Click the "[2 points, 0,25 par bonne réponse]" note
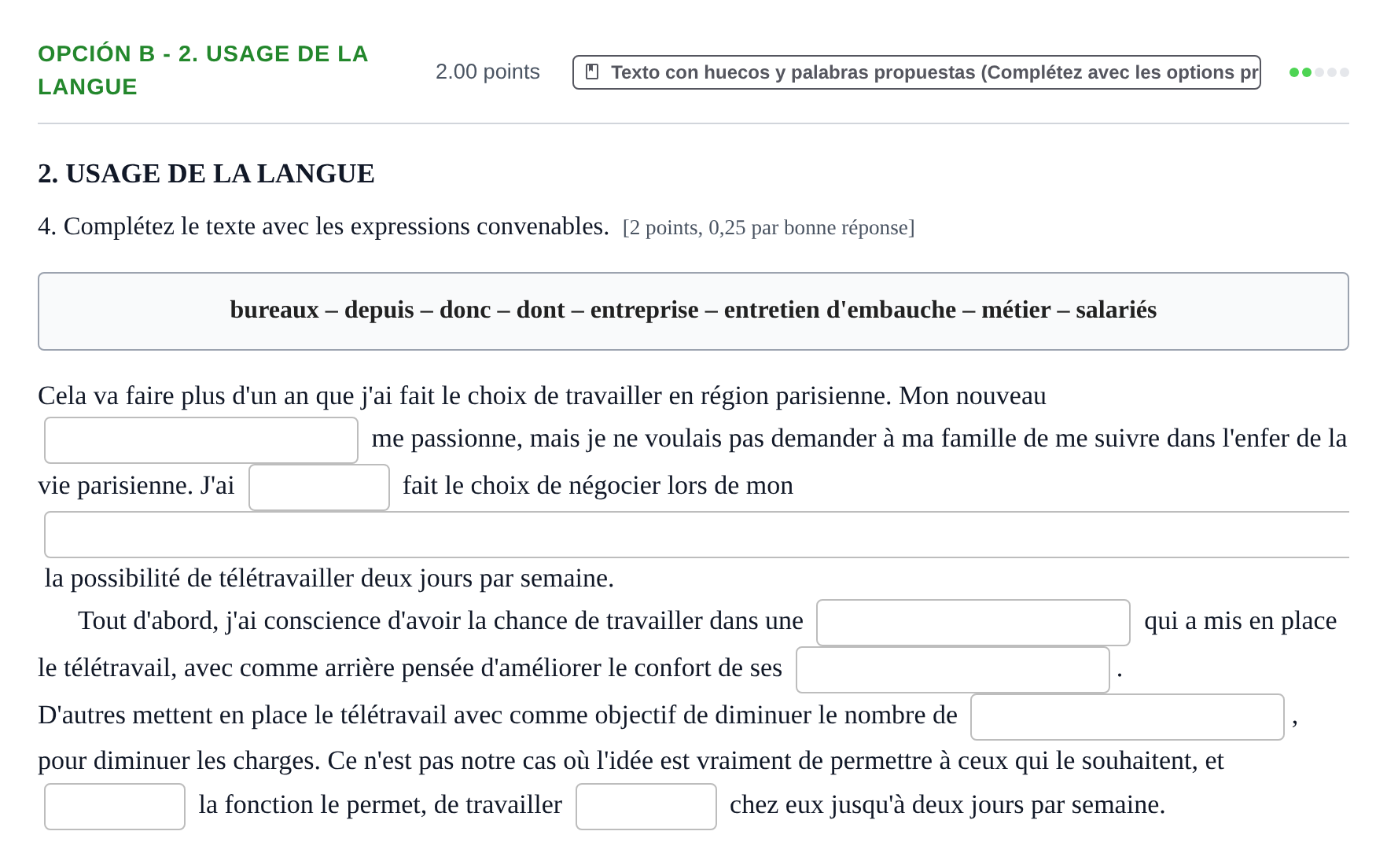1387x868 pixels. [768, 228]
